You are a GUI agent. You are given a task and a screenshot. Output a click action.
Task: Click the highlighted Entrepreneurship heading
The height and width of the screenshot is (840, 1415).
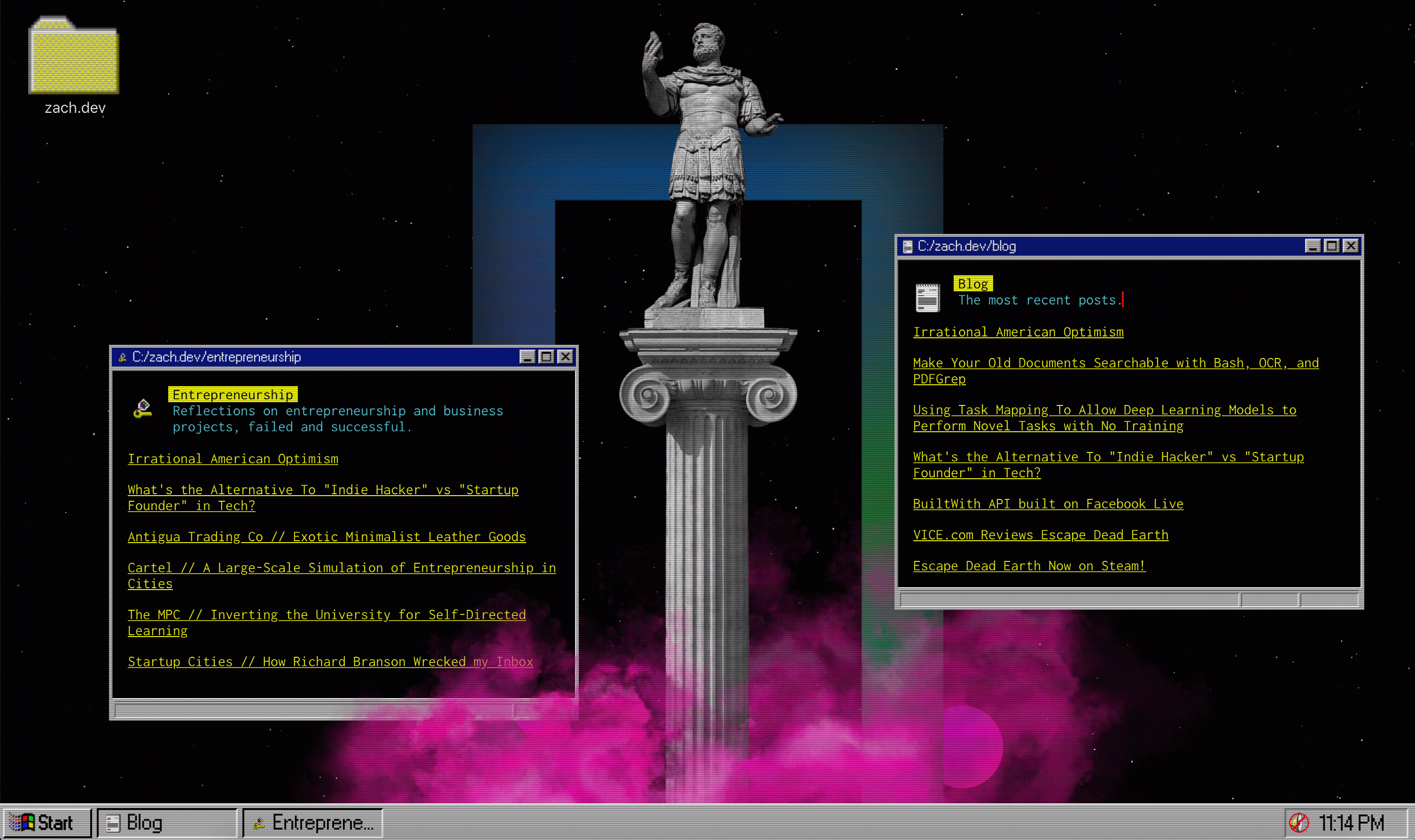[x=233, y=395]
